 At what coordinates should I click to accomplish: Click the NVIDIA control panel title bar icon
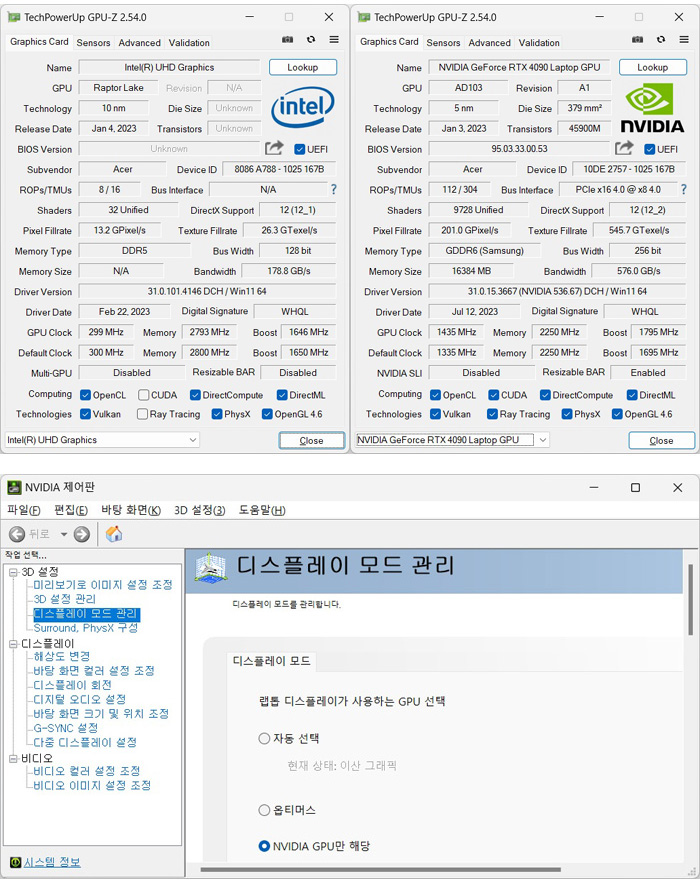(x=14, y=487)
